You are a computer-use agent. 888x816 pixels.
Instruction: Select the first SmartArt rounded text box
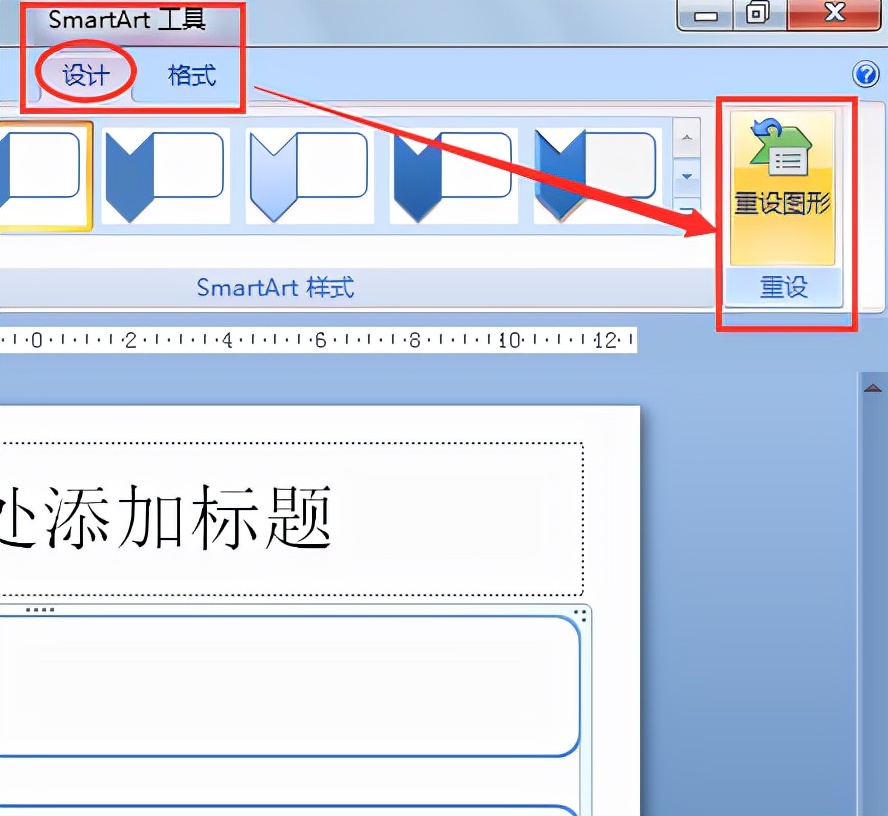click(x=289, y=686)
